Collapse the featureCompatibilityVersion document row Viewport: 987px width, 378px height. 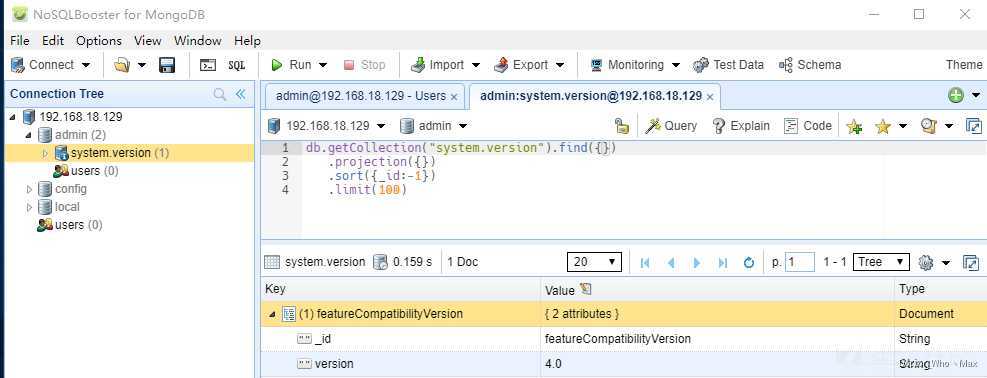pos(272,314)
